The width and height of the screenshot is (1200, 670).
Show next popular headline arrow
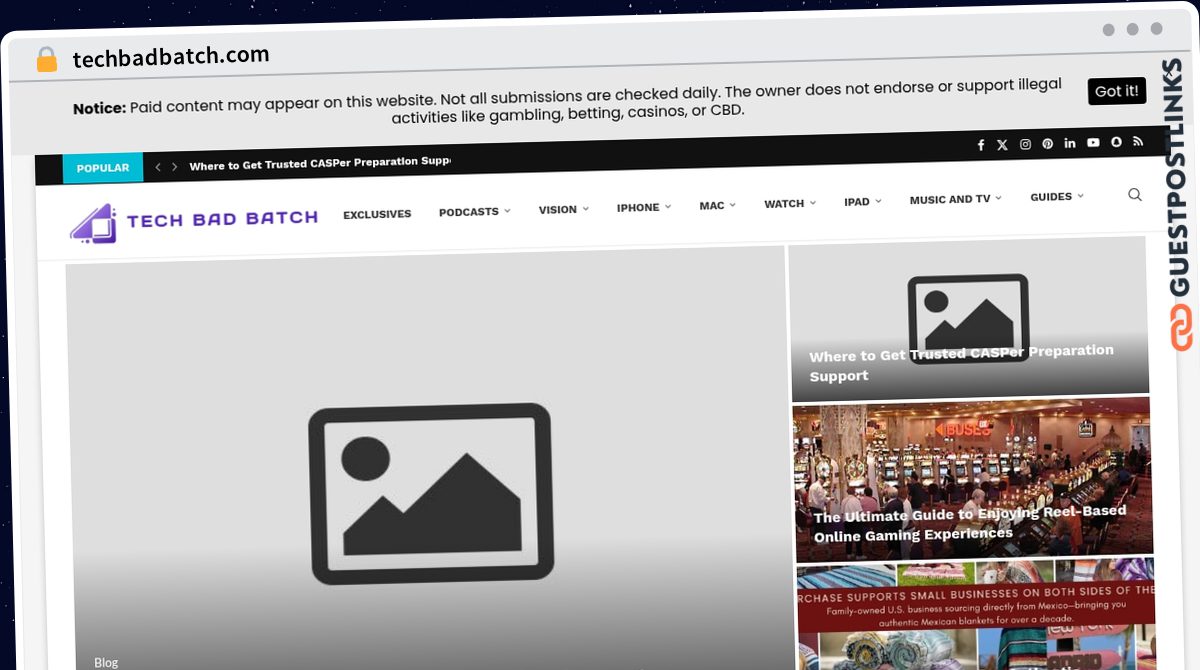[174, 167]
